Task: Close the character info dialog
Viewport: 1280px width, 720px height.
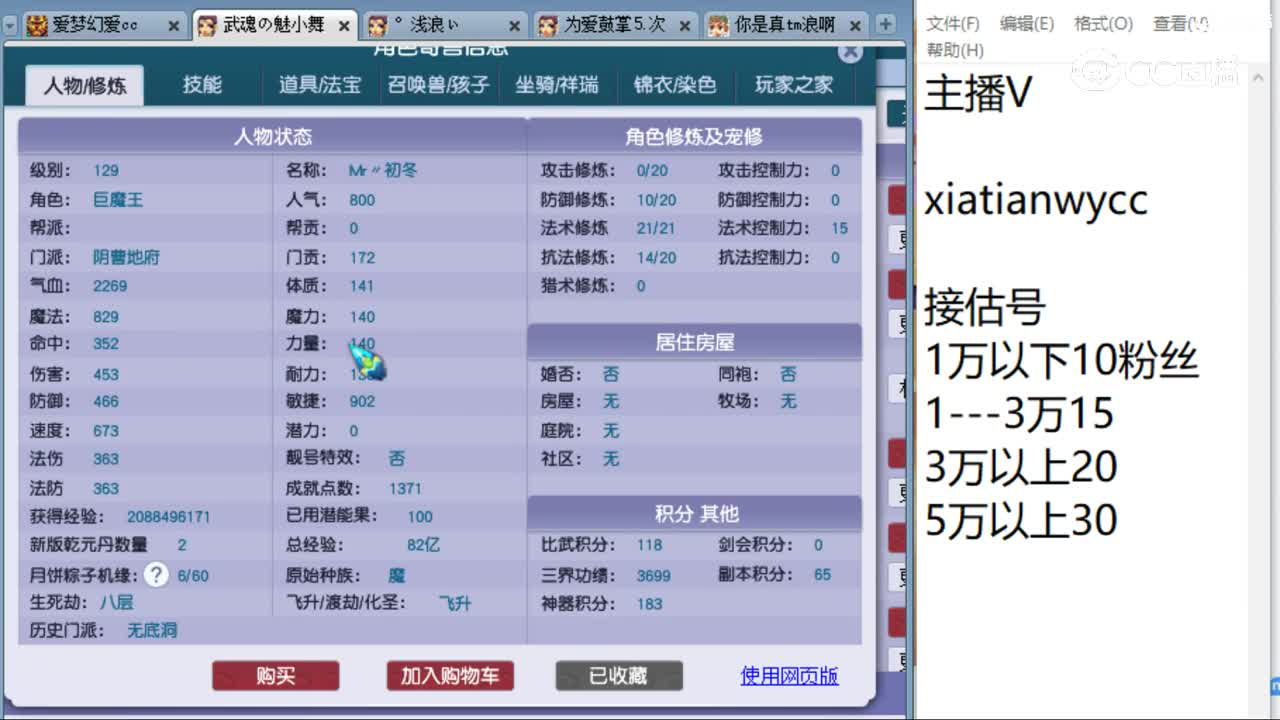Action: pos(849,52)
